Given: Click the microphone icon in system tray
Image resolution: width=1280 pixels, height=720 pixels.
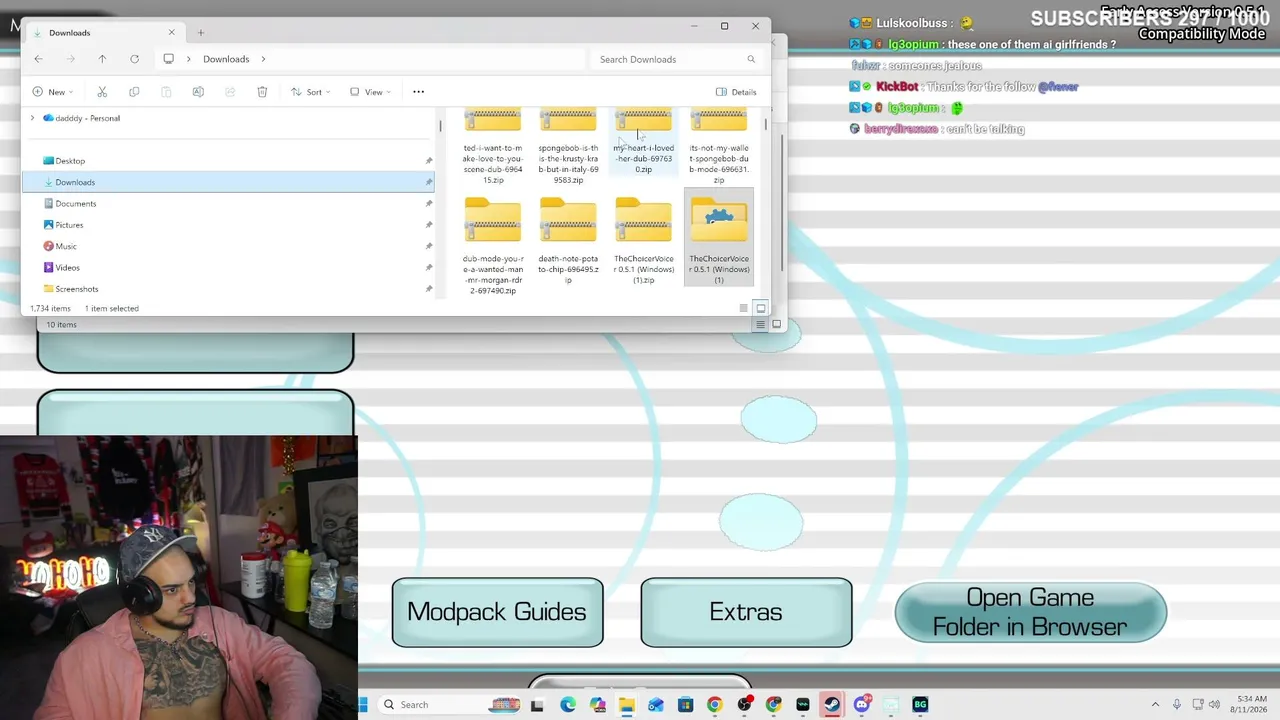Looking at the screenshot, I should pyautogui.click(x=1177, y=705).
